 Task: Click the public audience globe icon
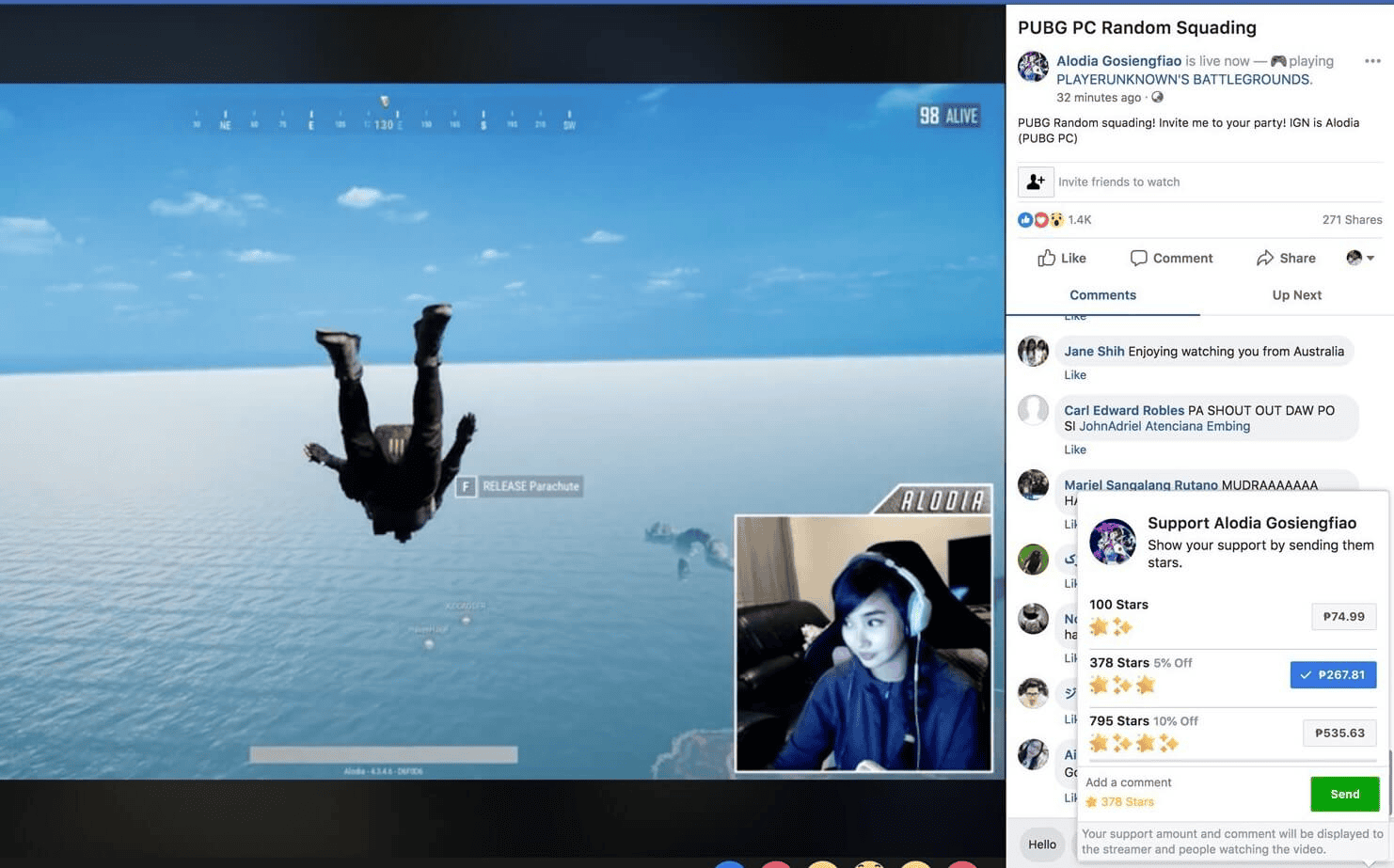point(1157,97)
